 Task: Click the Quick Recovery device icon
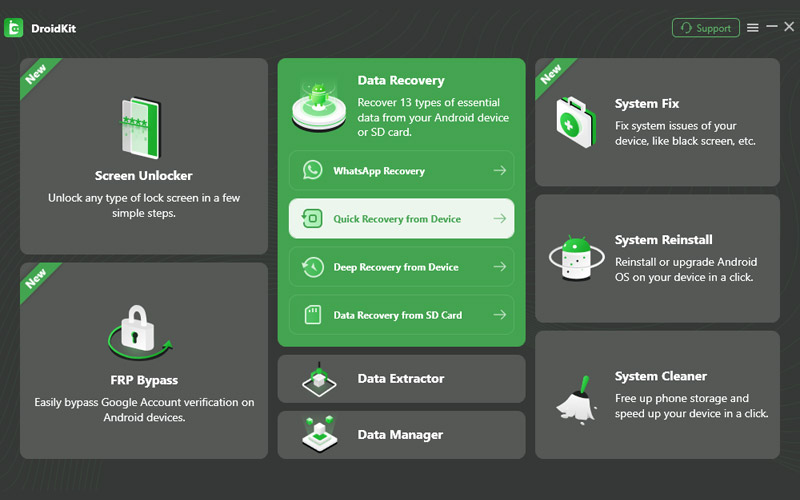312,218
